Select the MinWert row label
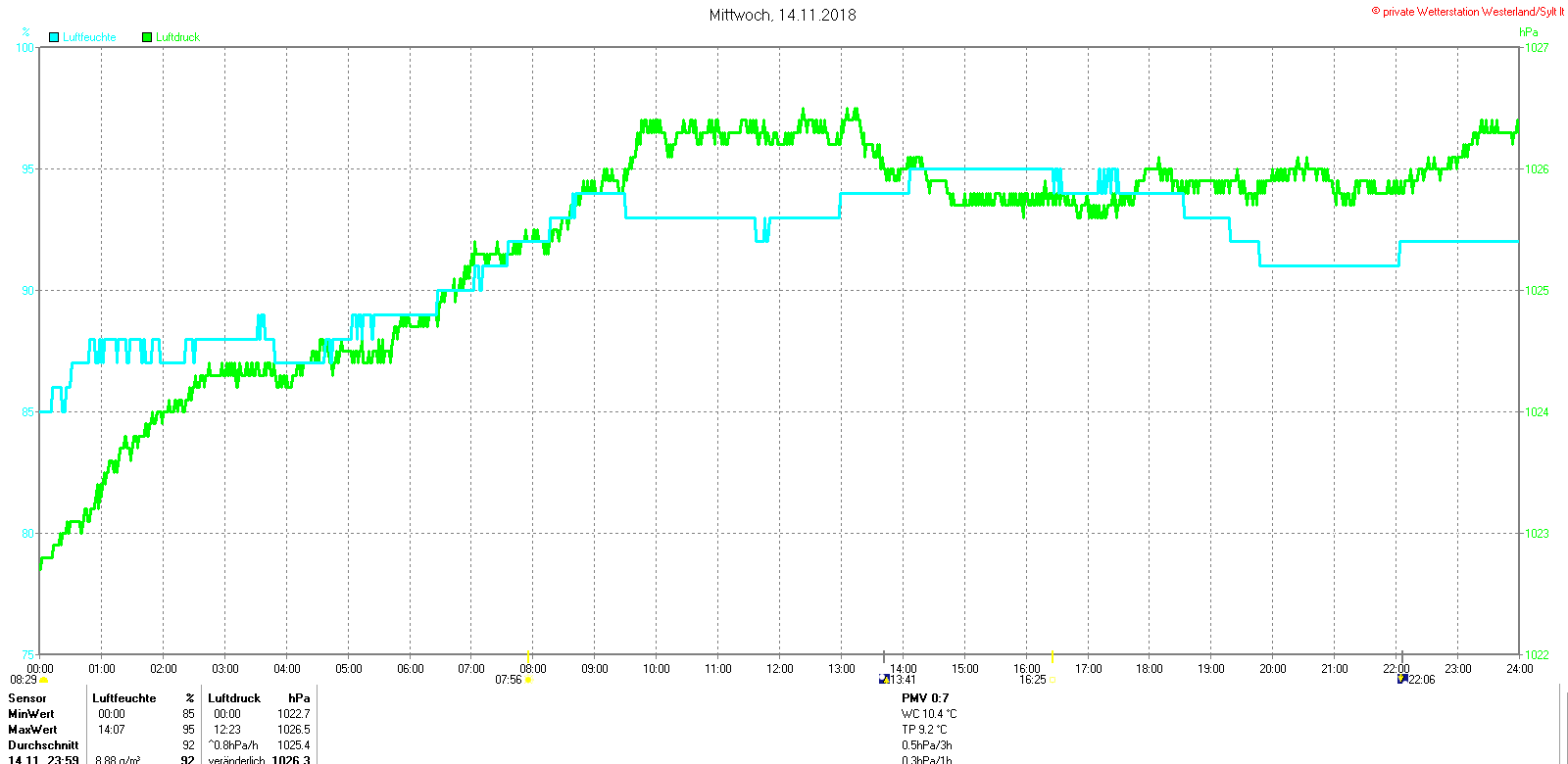1568x764 pixels. point(31,714)
